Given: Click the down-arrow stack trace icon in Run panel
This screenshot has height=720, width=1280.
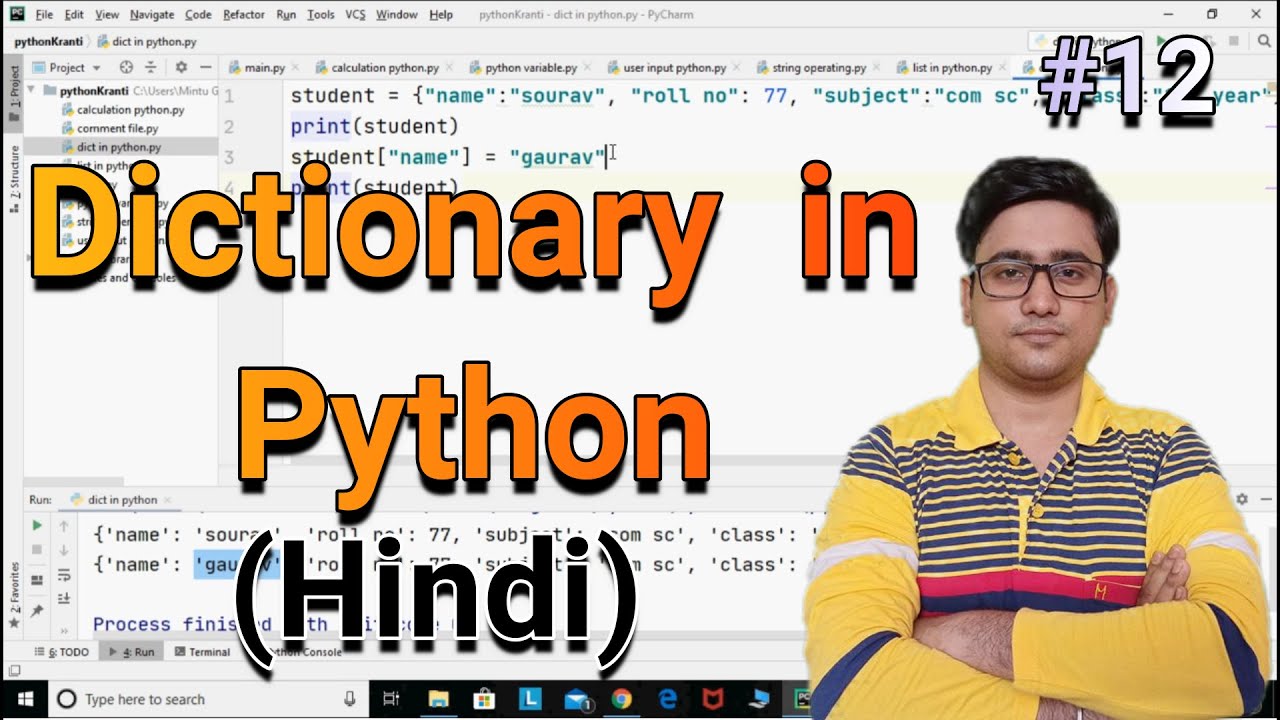Looking at the screenshot, I should [x=64, y=550].
